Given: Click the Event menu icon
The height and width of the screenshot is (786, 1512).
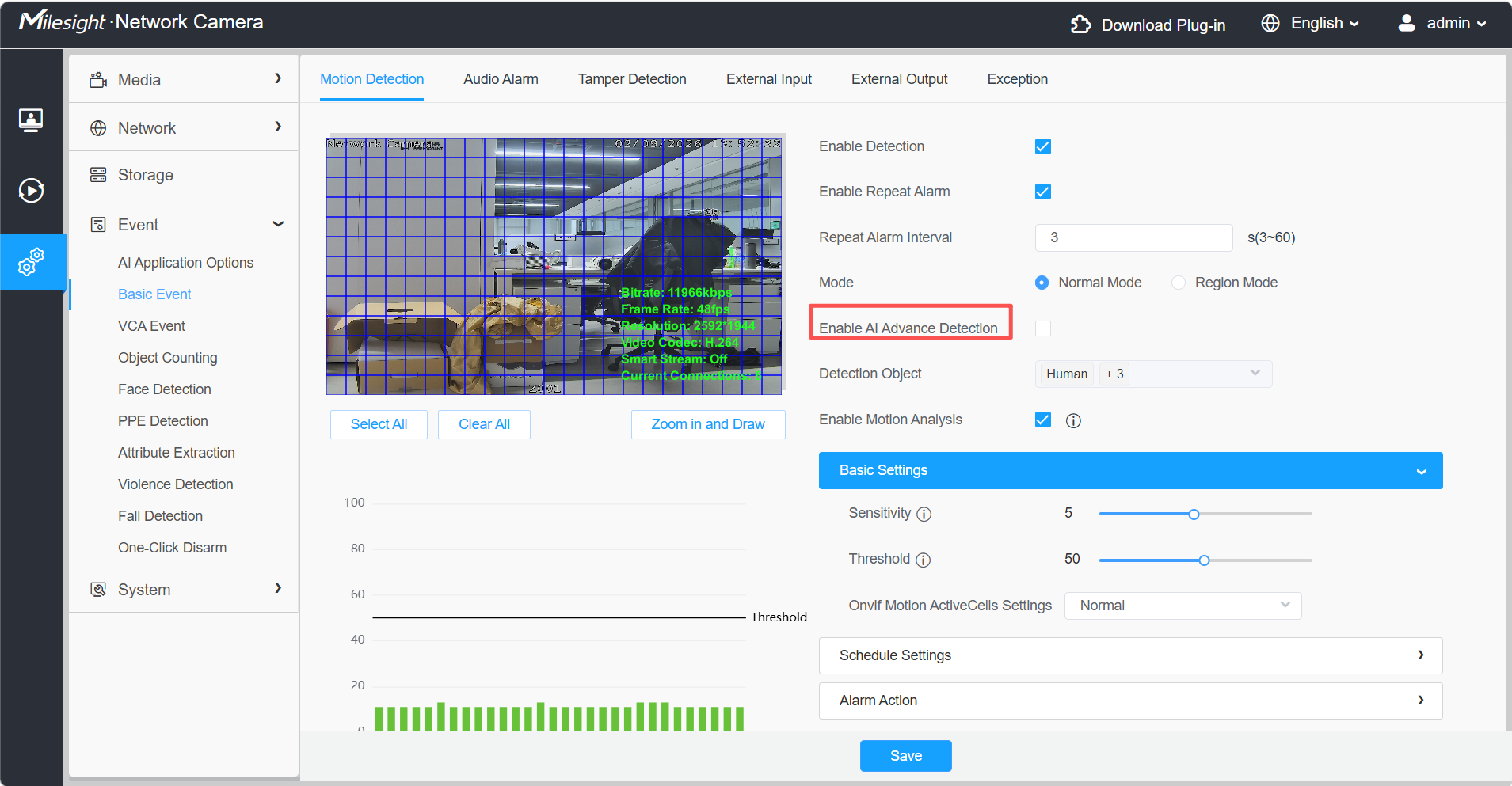Looking at the screenshot, I should pyautogui.click(x=98, y=225).
